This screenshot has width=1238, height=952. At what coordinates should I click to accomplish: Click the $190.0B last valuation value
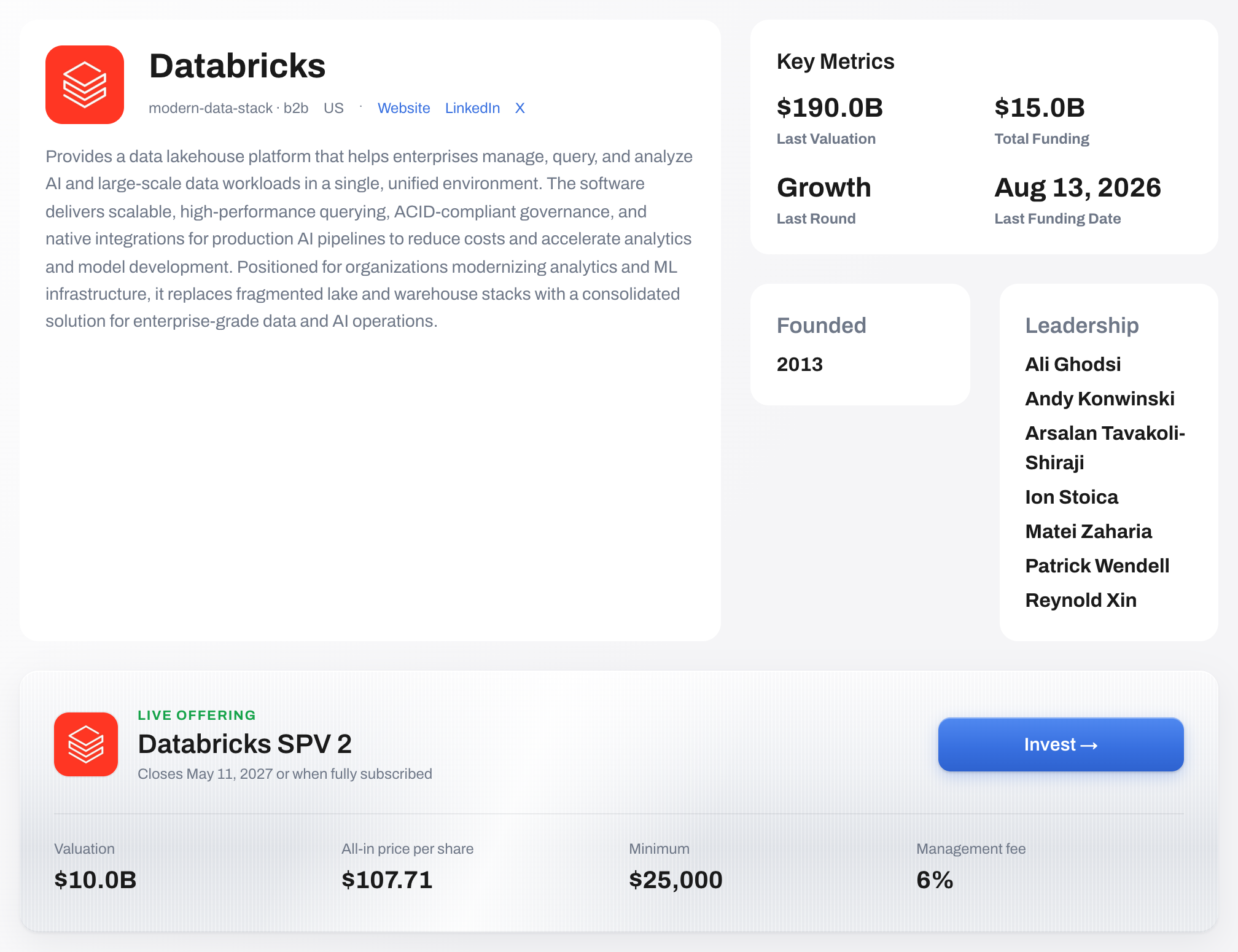(830, 107)
